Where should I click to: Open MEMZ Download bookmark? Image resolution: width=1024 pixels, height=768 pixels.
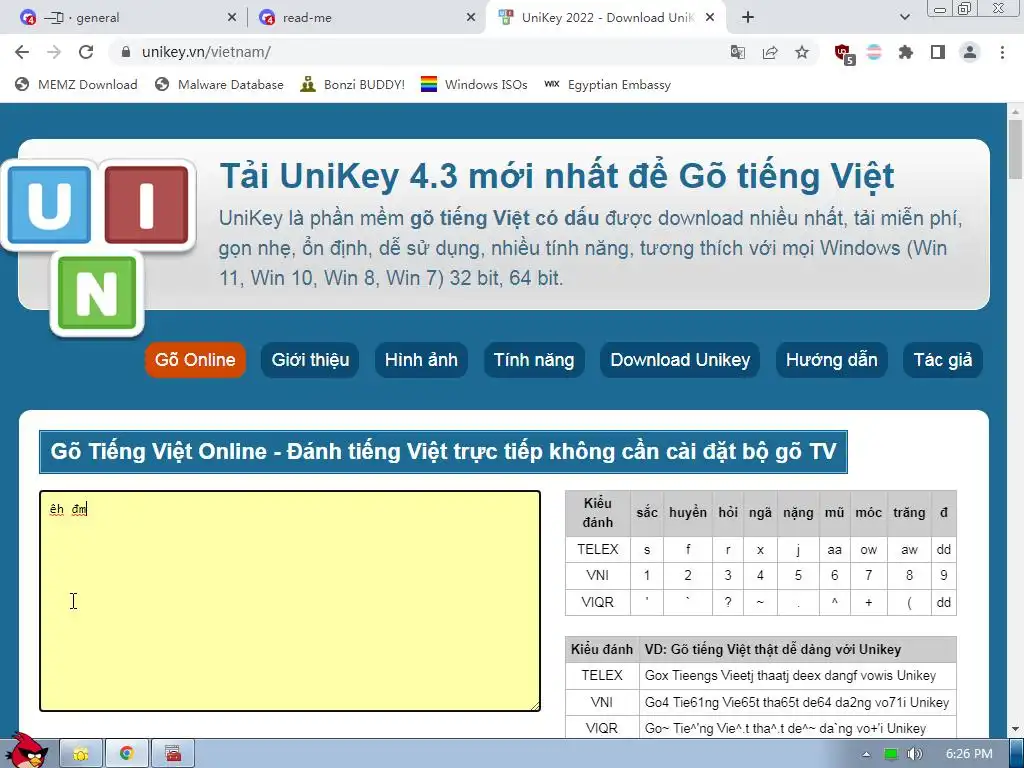pos(76,84)
